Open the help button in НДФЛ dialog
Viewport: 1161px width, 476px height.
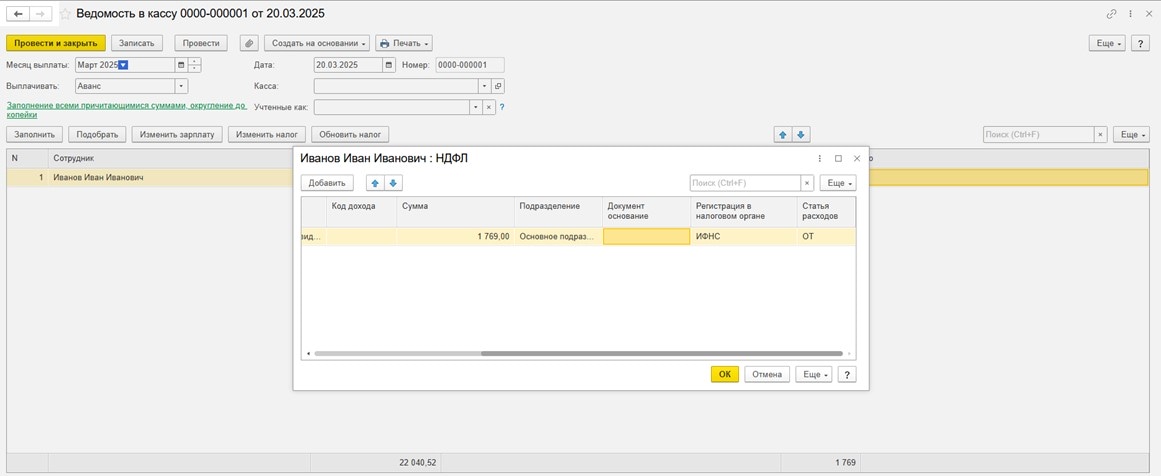pos(846,374)
